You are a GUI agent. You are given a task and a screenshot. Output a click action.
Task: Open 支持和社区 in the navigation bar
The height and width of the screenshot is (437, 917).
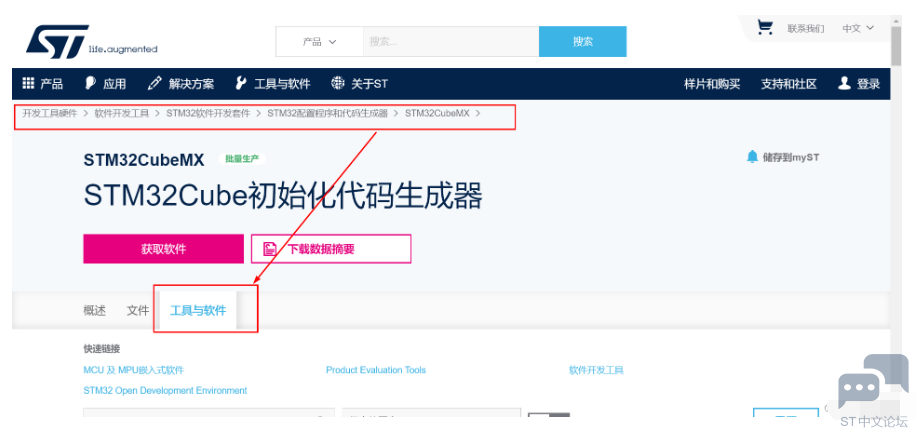[788, 84]
